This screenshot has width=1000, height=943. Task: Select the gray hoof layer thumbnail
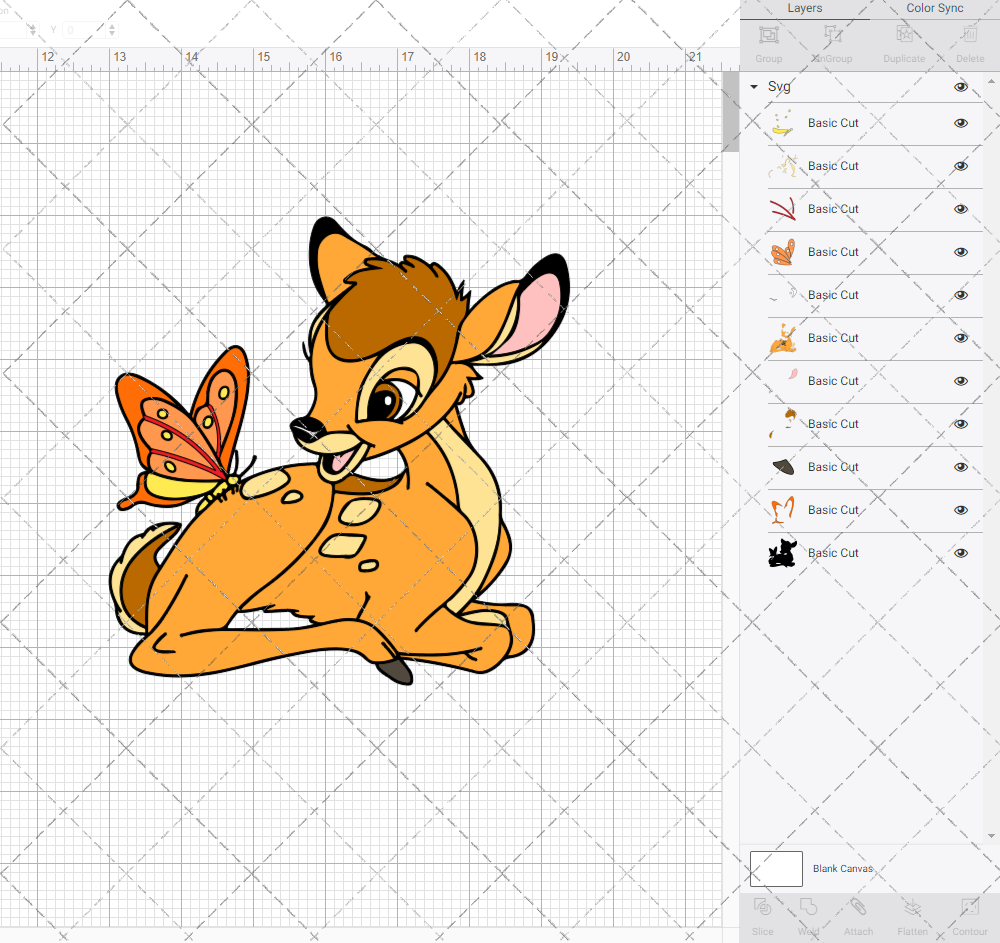[783, 467]
